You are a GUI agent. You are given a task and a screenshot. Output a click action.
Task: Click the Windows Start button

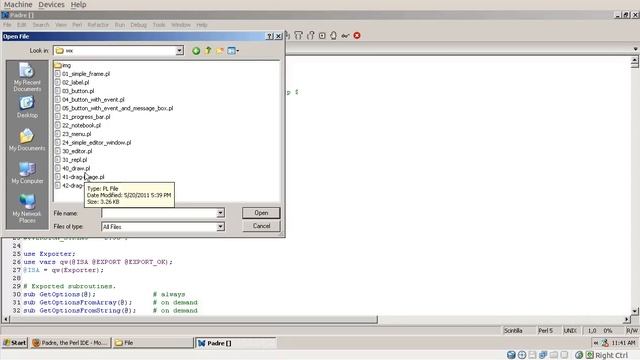click(15, 343)
